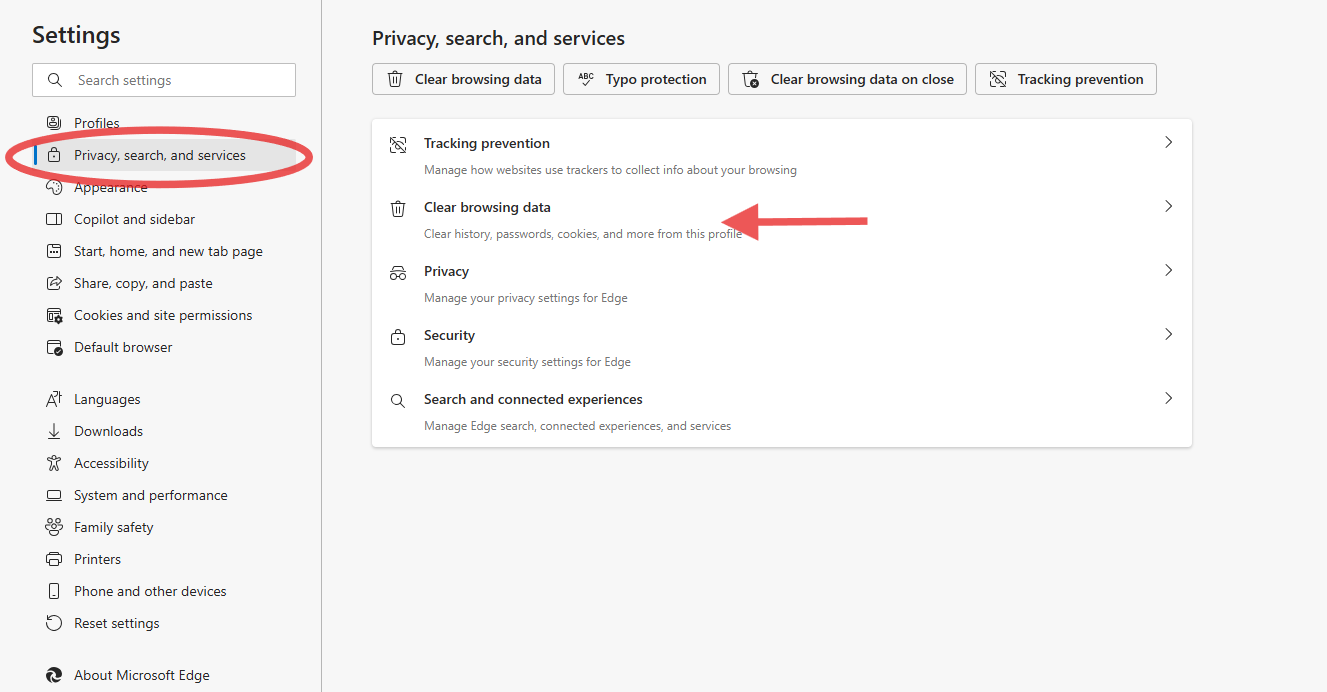
Task: Go to System and performance section
Action: pyautogui.click(x=151, y=495)
